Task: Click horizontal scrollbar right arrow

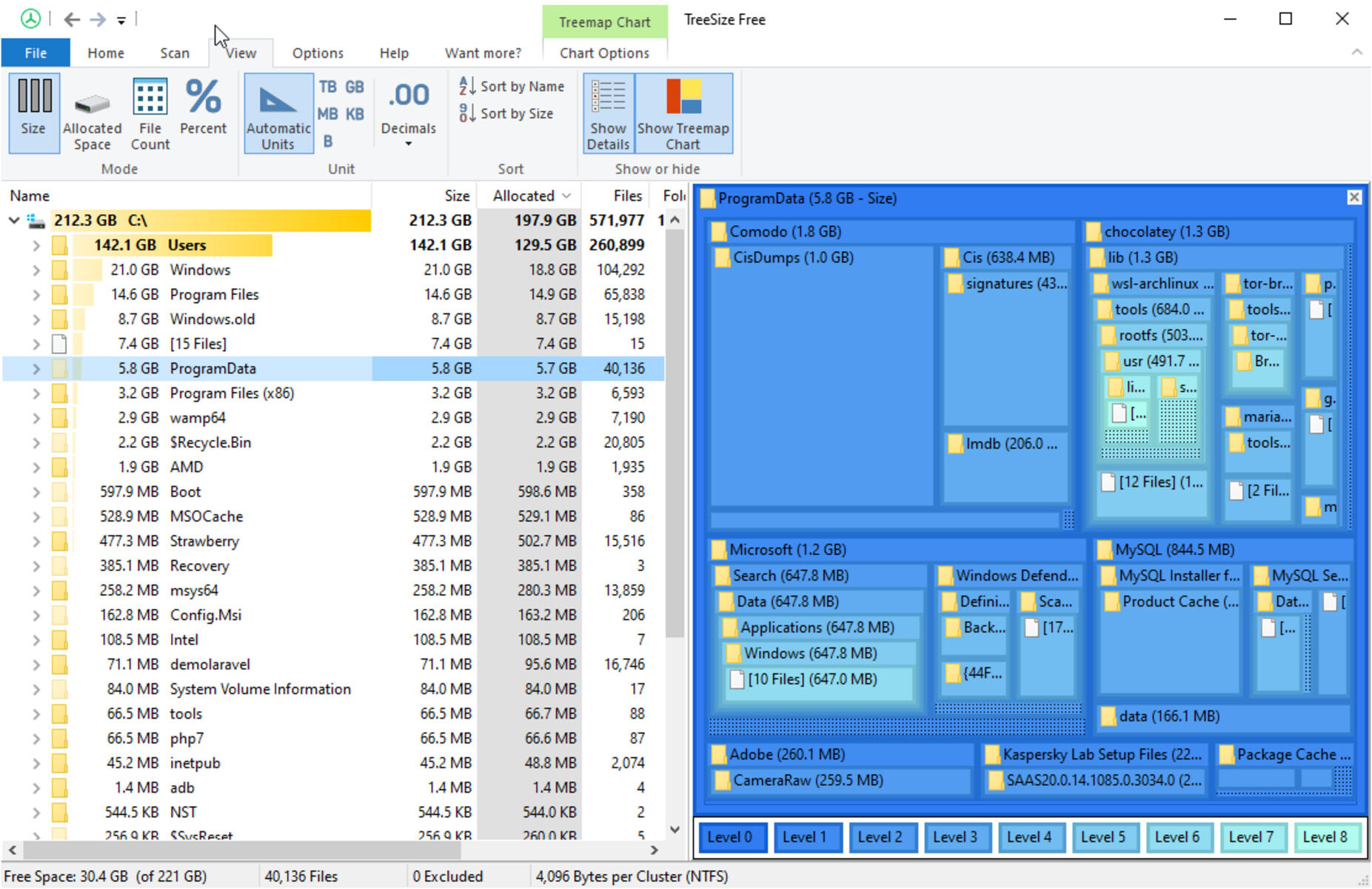Action: [654, 850]
